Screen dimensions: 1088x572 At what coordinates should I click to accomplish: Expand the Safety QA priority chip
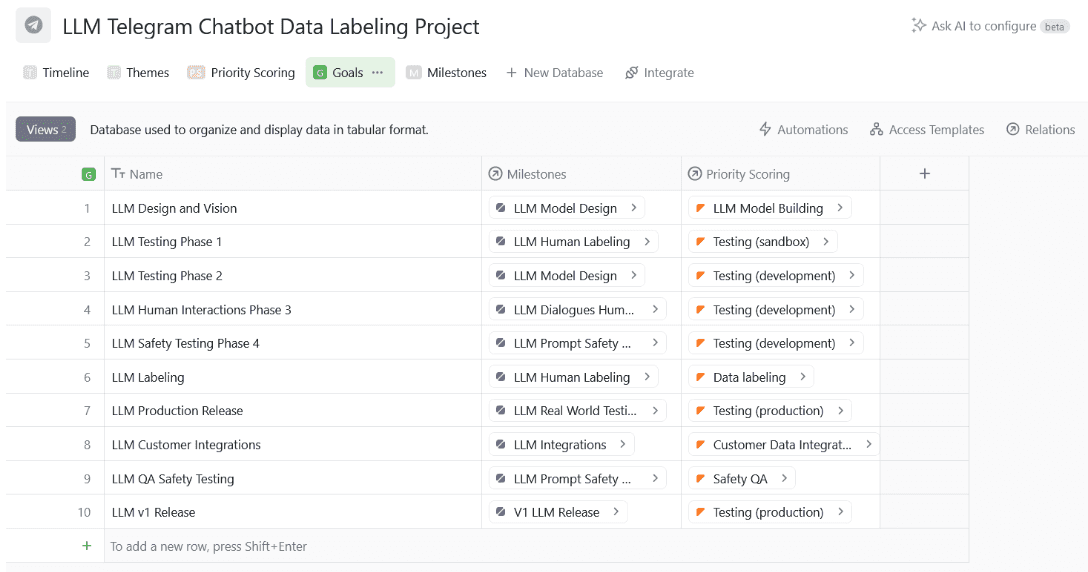tap(784, 479)
